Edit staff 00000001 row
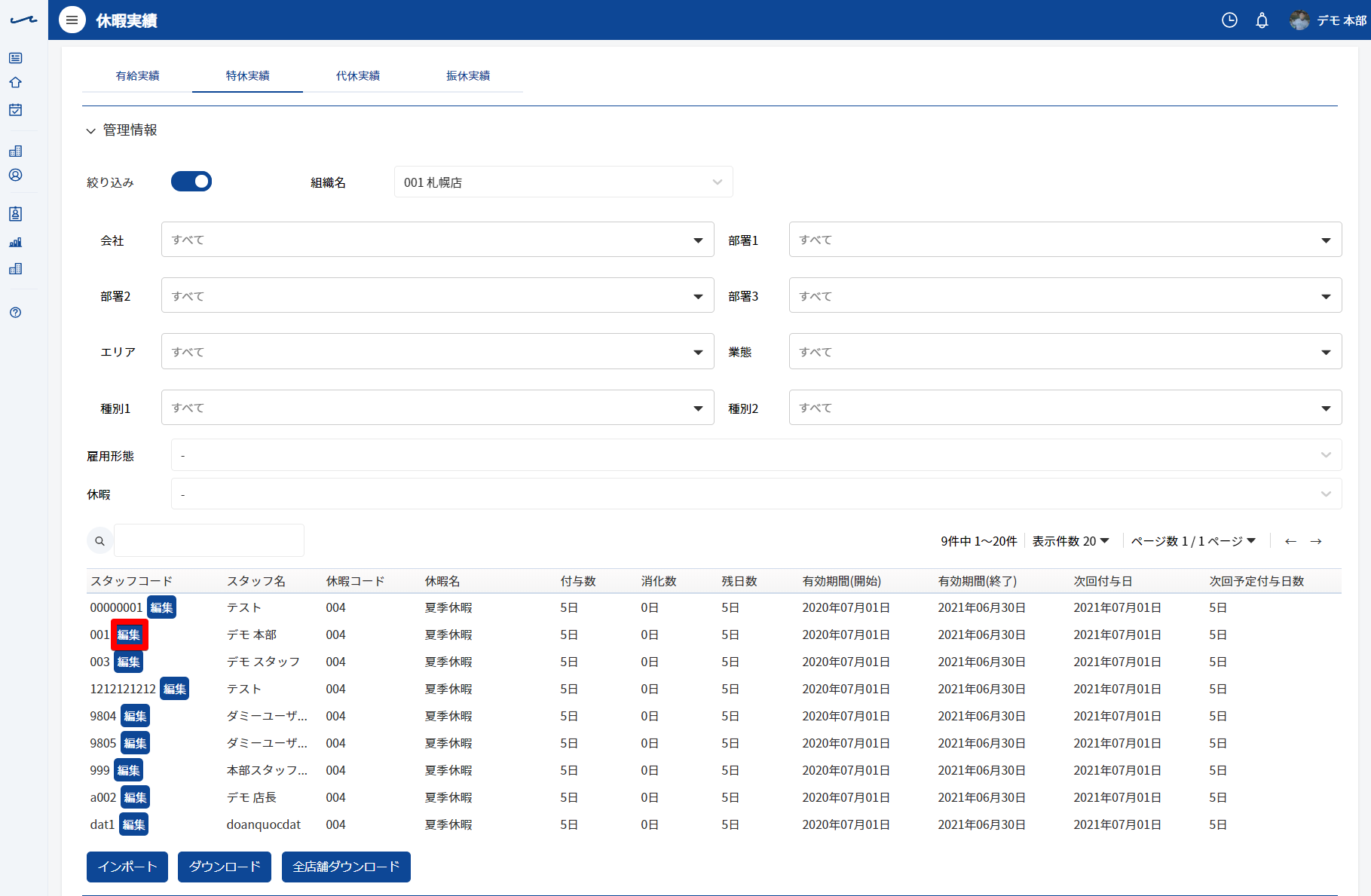The height and width of the screenshot is (896, 1371). (x=161, y=607)
